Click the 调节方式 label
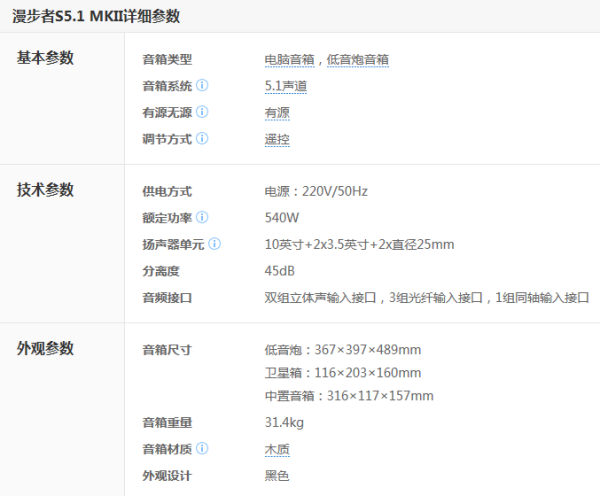The width and height of the screenshot is (600, 496). (x=167, y=139)
